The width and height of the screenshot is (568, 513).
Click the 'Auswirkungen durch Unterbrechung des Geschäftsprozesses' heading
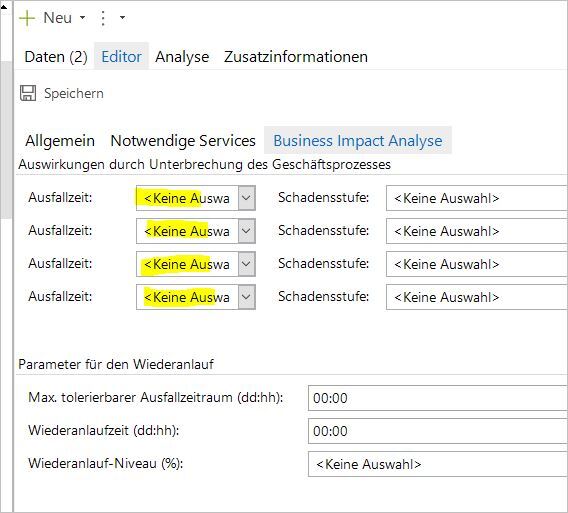[x=204, y=164]
